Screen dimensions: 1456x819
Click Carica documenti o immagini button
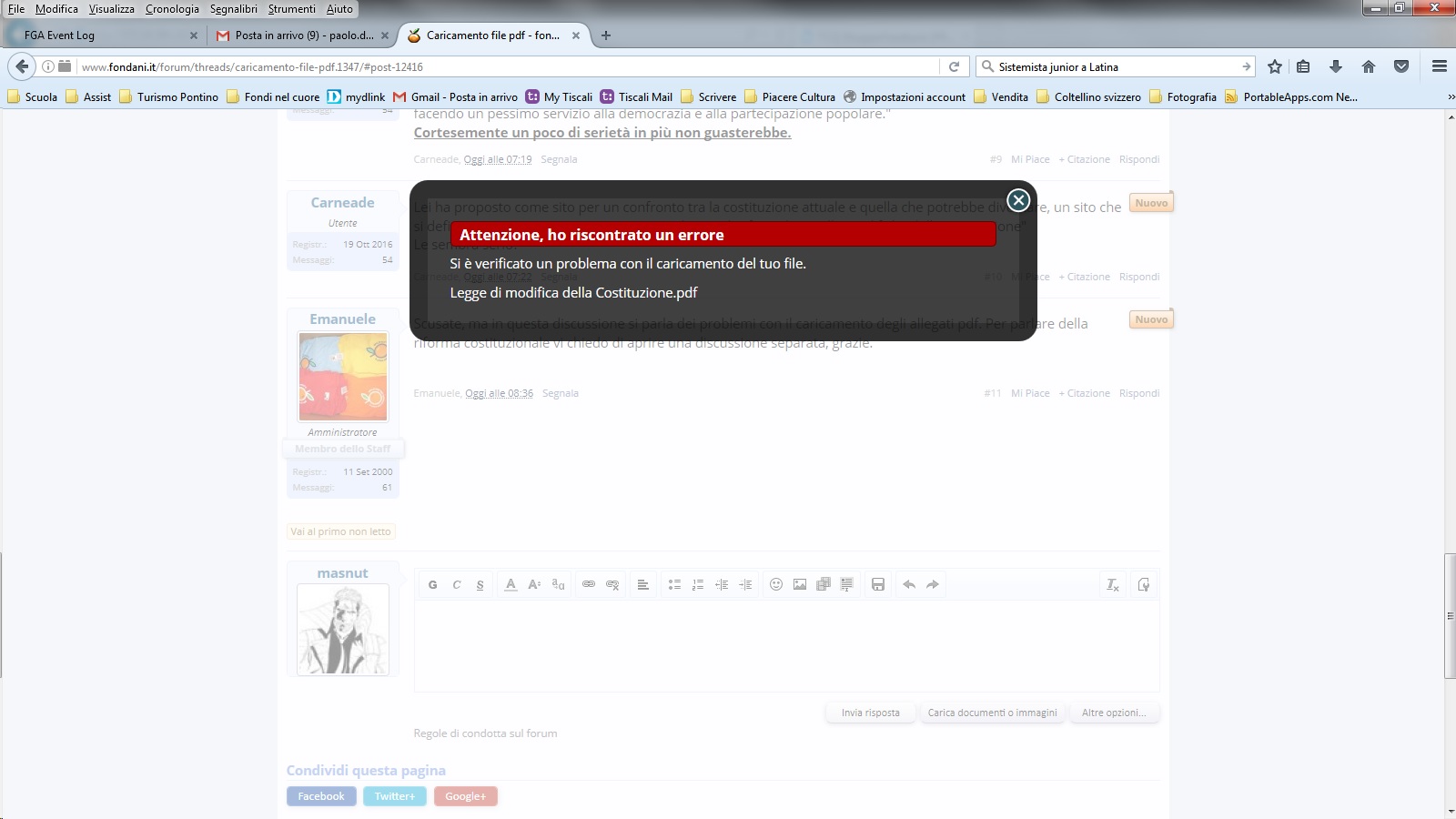coord(992,713)
